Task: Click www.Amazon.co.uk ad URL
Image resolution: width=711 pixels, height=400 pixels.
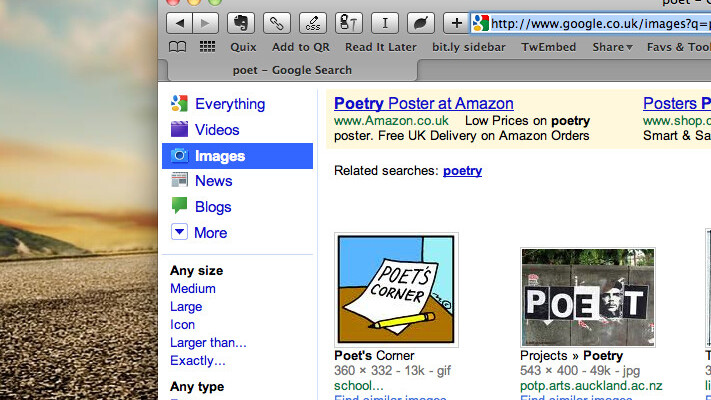Action: 391,121
